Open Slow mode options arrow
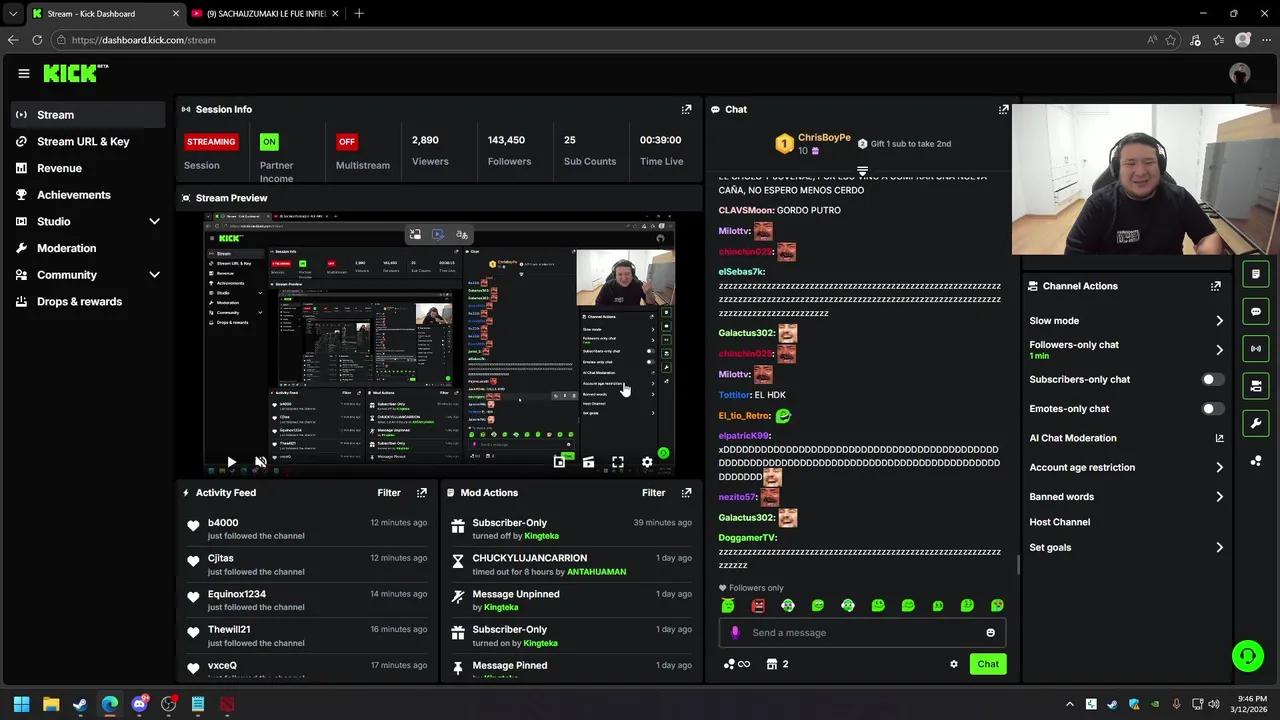The image size is (1280, 720). pos(1219,321)
